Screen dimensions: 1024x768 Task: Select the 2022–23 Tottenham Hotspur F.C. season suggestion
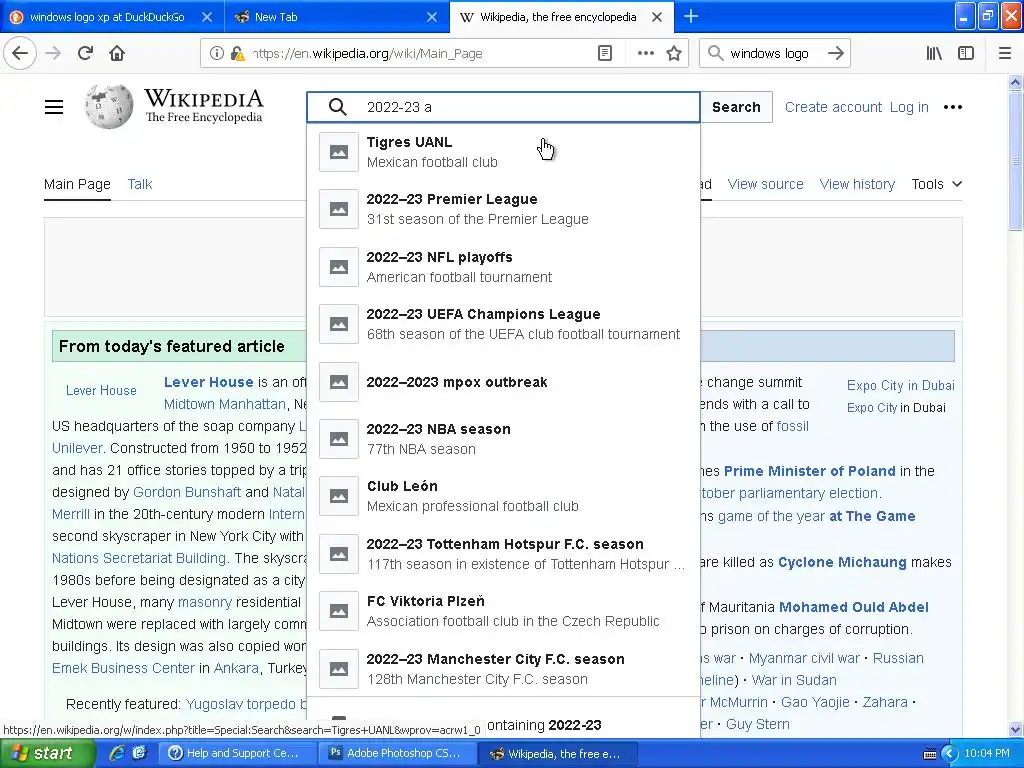click(503, 554)
